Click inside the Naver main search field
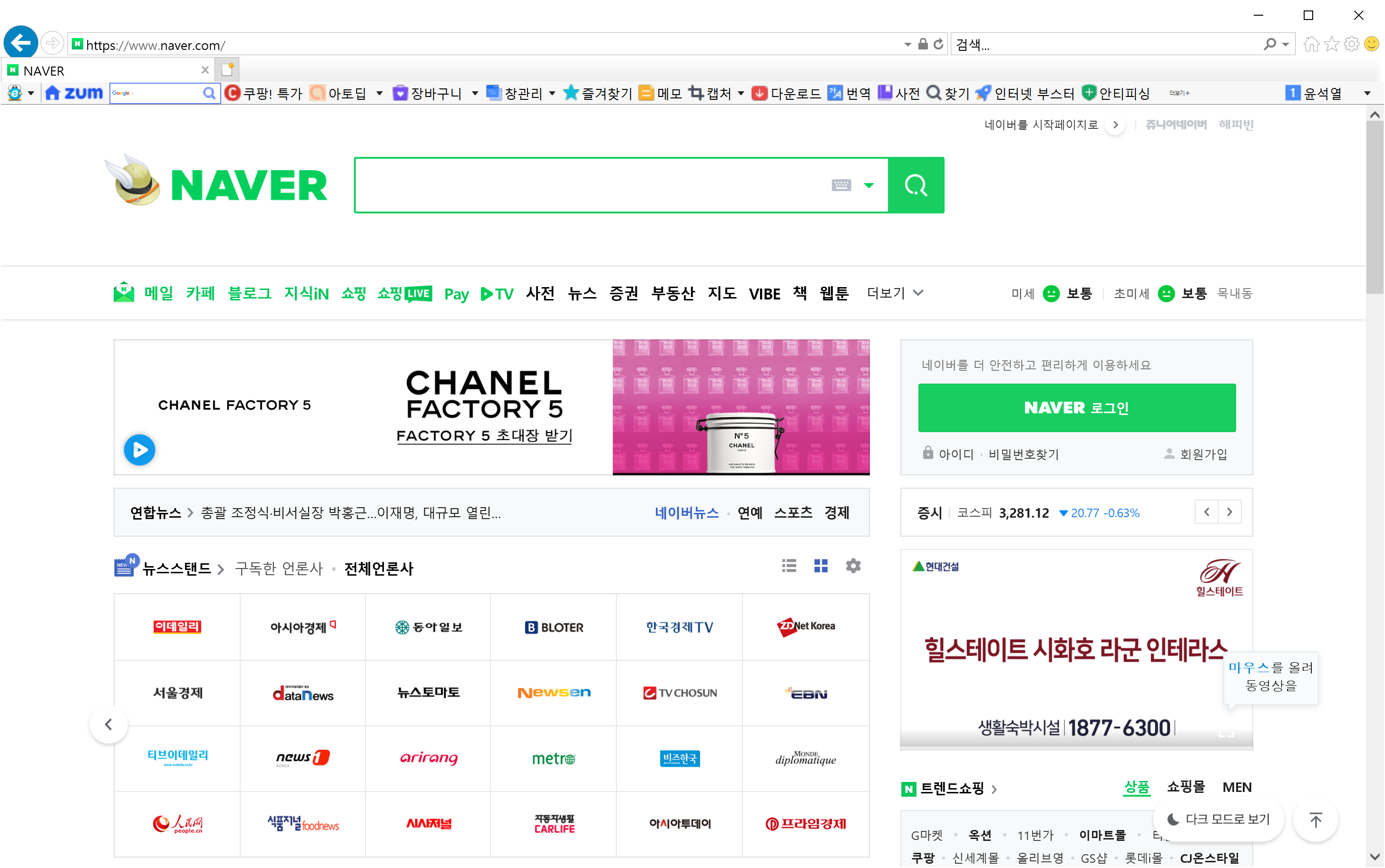Image resolution: width=1385 pixels, height=868 pixels. pos(592,185)
